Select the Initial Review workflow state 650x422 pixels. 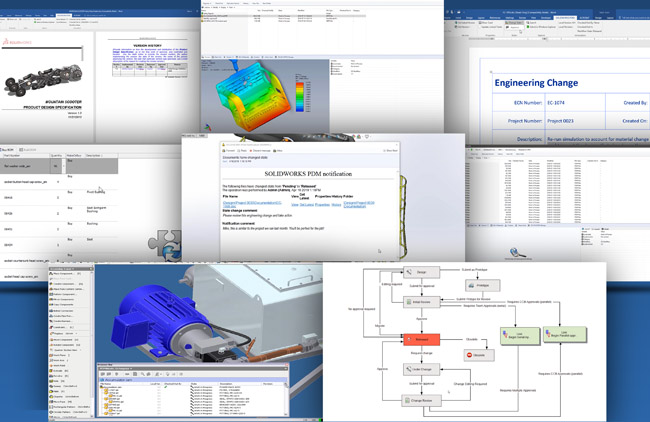tap(421, 302)
